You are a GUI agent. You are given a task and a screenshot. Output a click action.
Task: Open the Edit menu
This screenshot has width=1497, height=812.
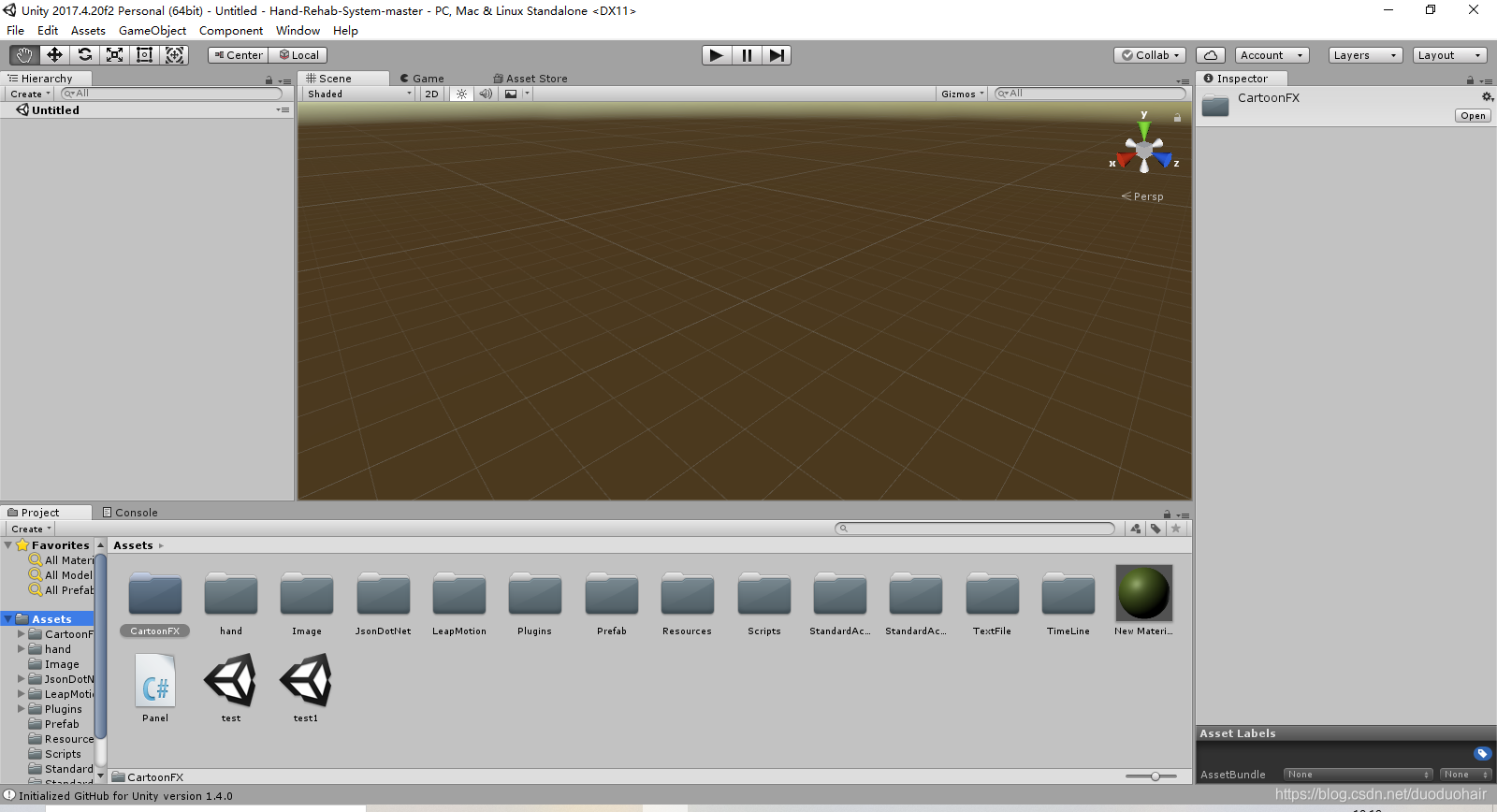tap(48, 30)
